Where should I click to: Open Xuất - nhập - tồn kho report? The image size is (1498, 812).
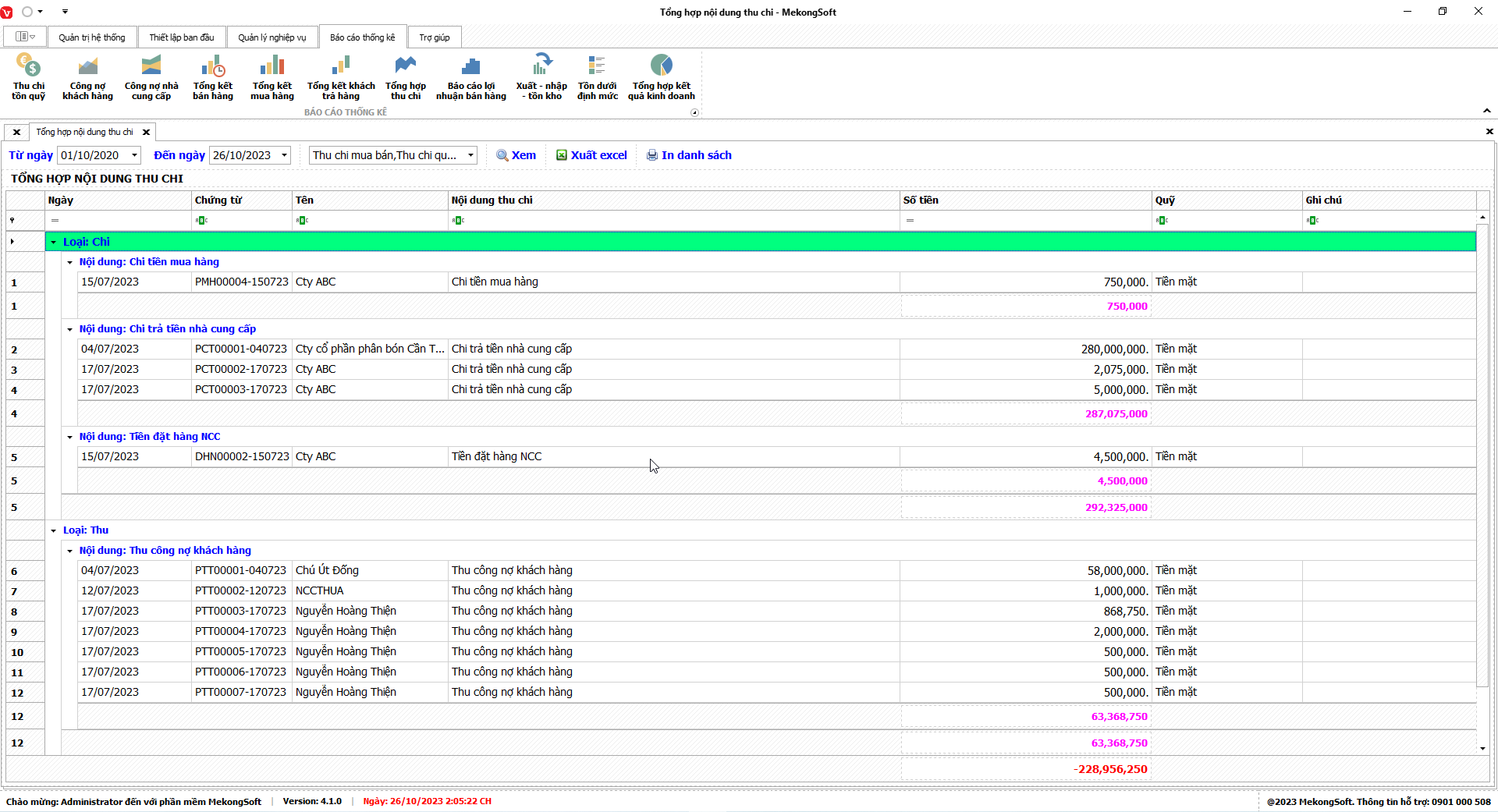coord(541,76)
